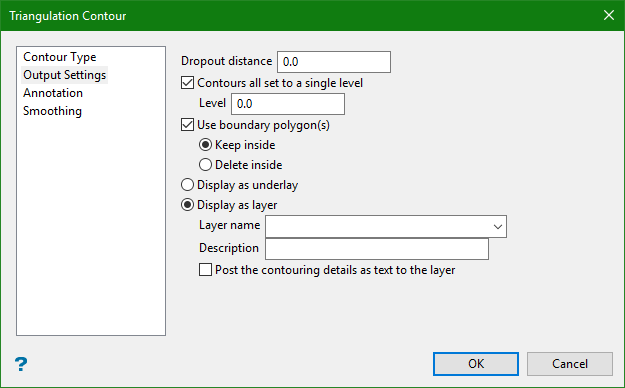
Task: Select Output Settings in the list
Action: (65, 75)
